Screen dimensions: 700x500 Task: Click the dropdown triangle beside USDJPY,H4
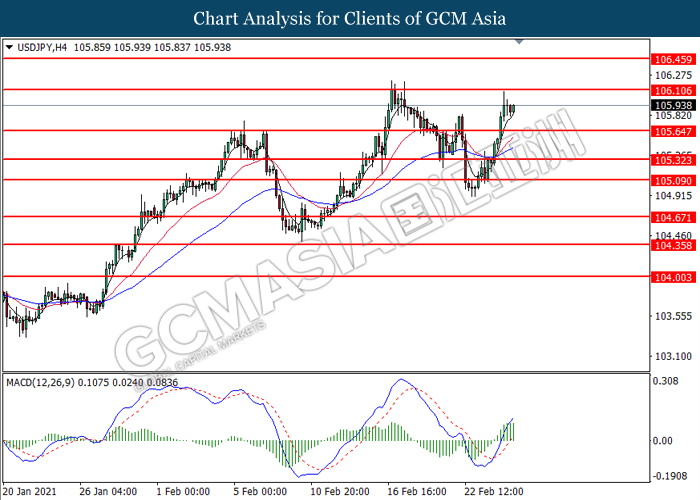9,47
